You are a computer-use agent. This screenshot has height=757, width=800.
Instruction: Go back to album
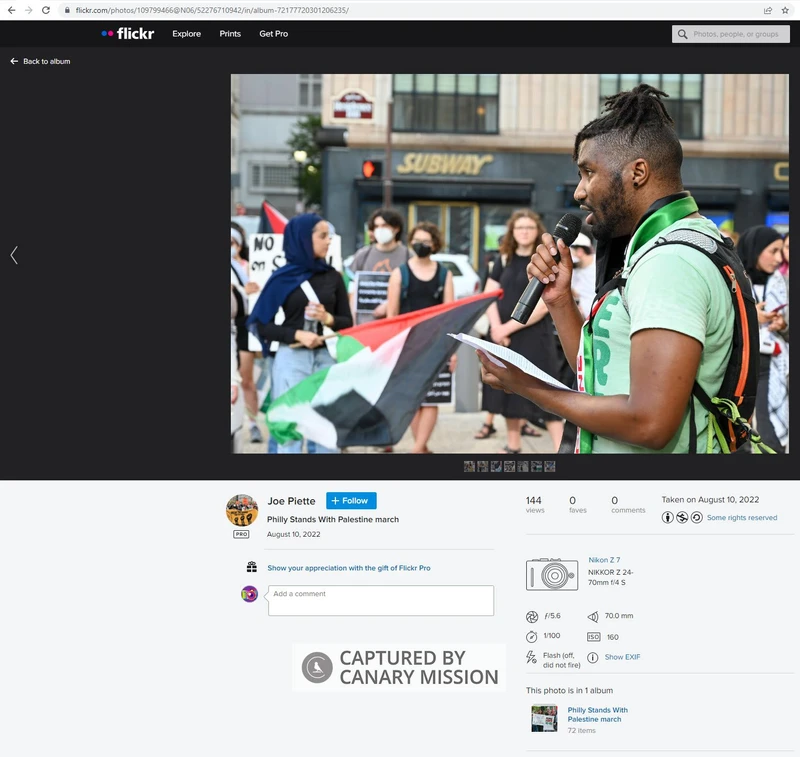(x=40, y=61)
